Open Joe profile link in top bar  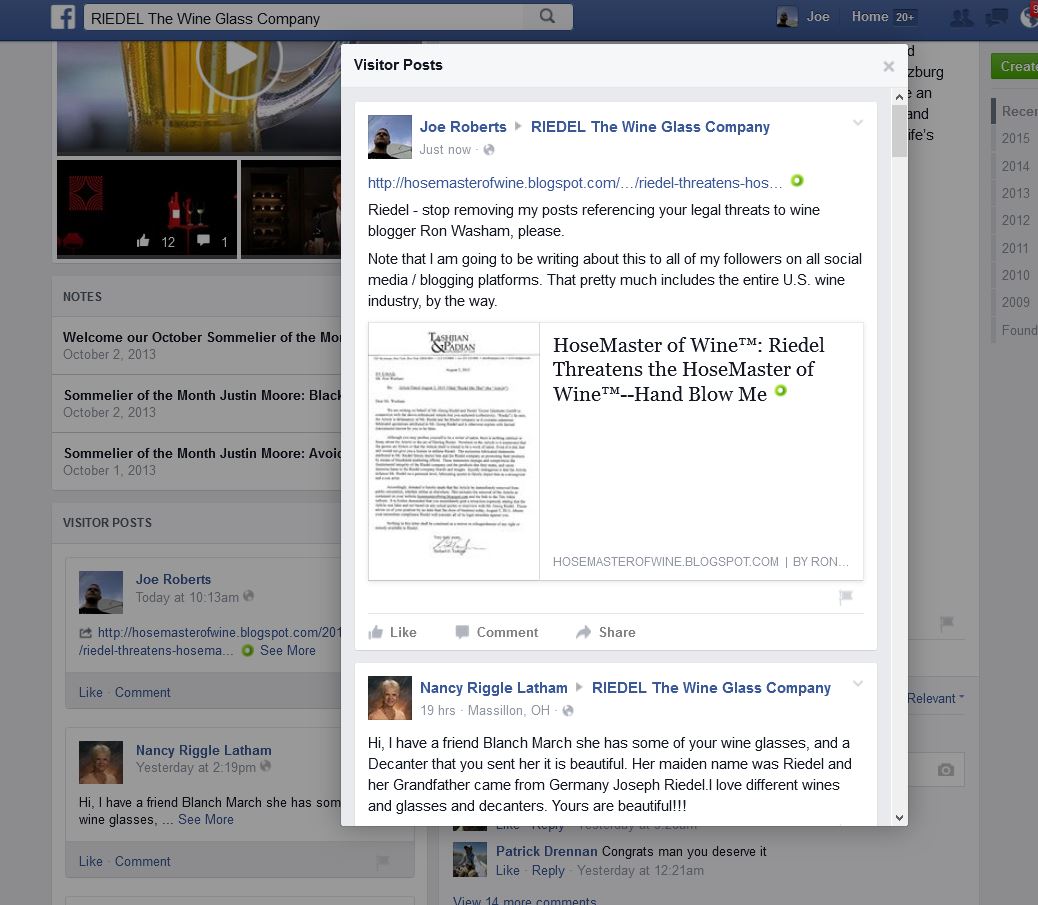(x=818, y=17)
